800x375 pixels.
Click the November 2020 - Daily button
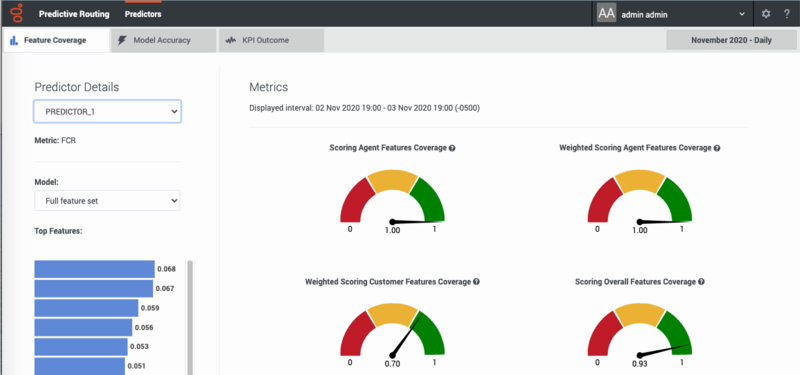(731, 40)
